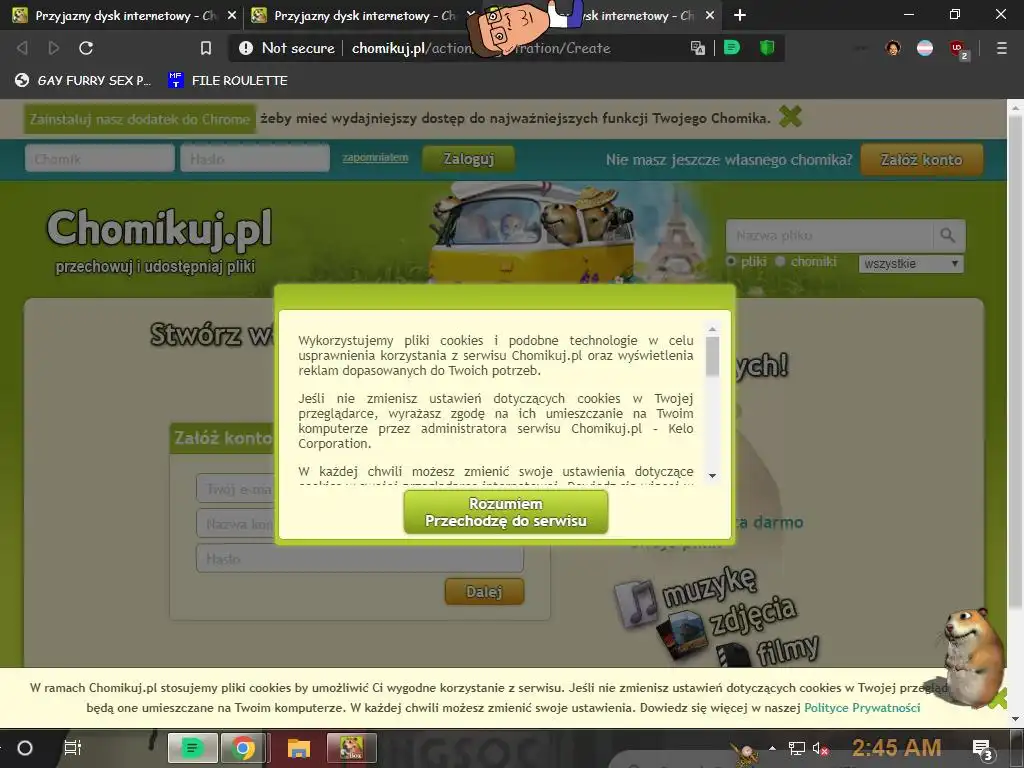Screen dimensions: 1024x768
Task: Click the cookie dialog scrollbar thumb
Action: tap(712, 356)
